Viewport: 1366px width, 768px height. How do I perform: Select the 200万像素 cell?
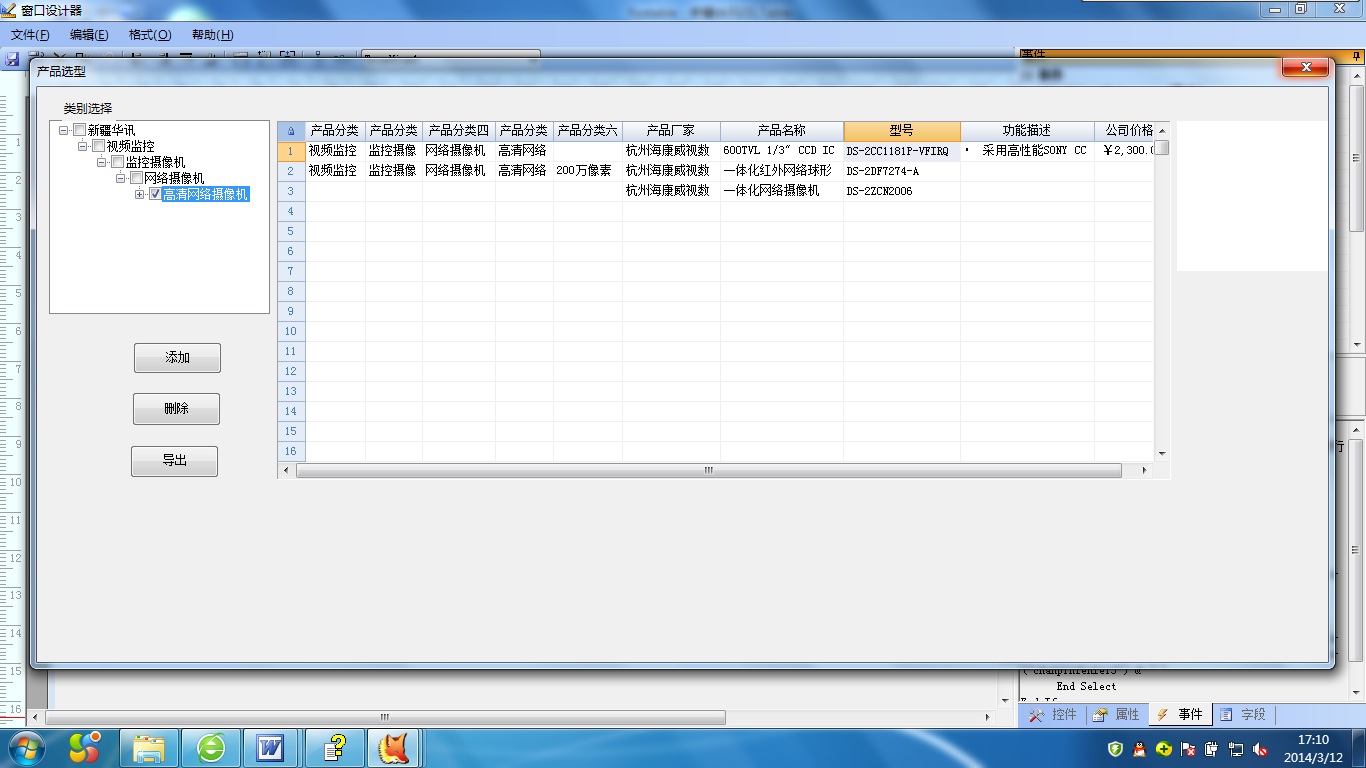click(x=588, y=171)
